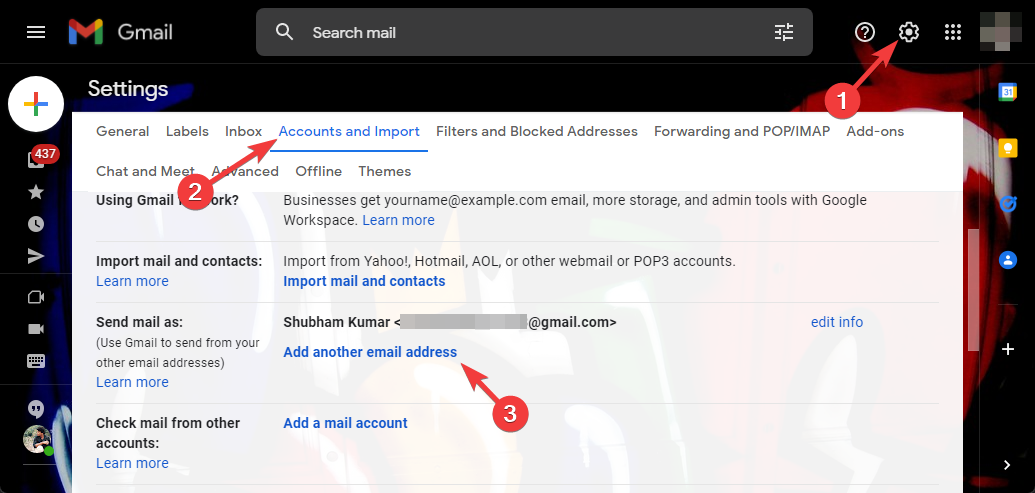Screen dimensions: 1035x493
Task: Click the Compose plus button
Action: [x=36, y=104]
